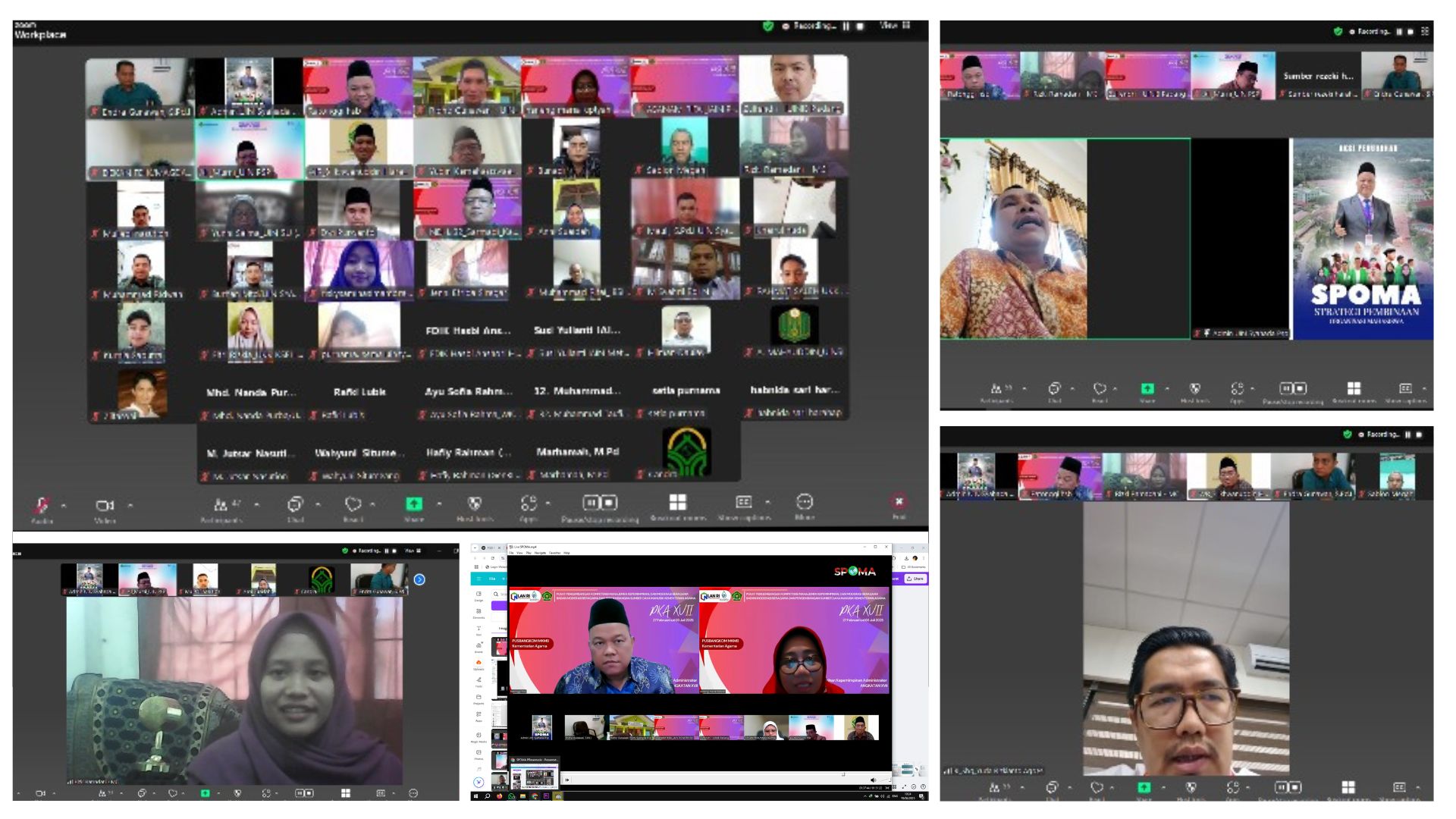Open WhatsApp from Windows taskbar
This screenshot has width=1456, height=819.
coord(511,796)
